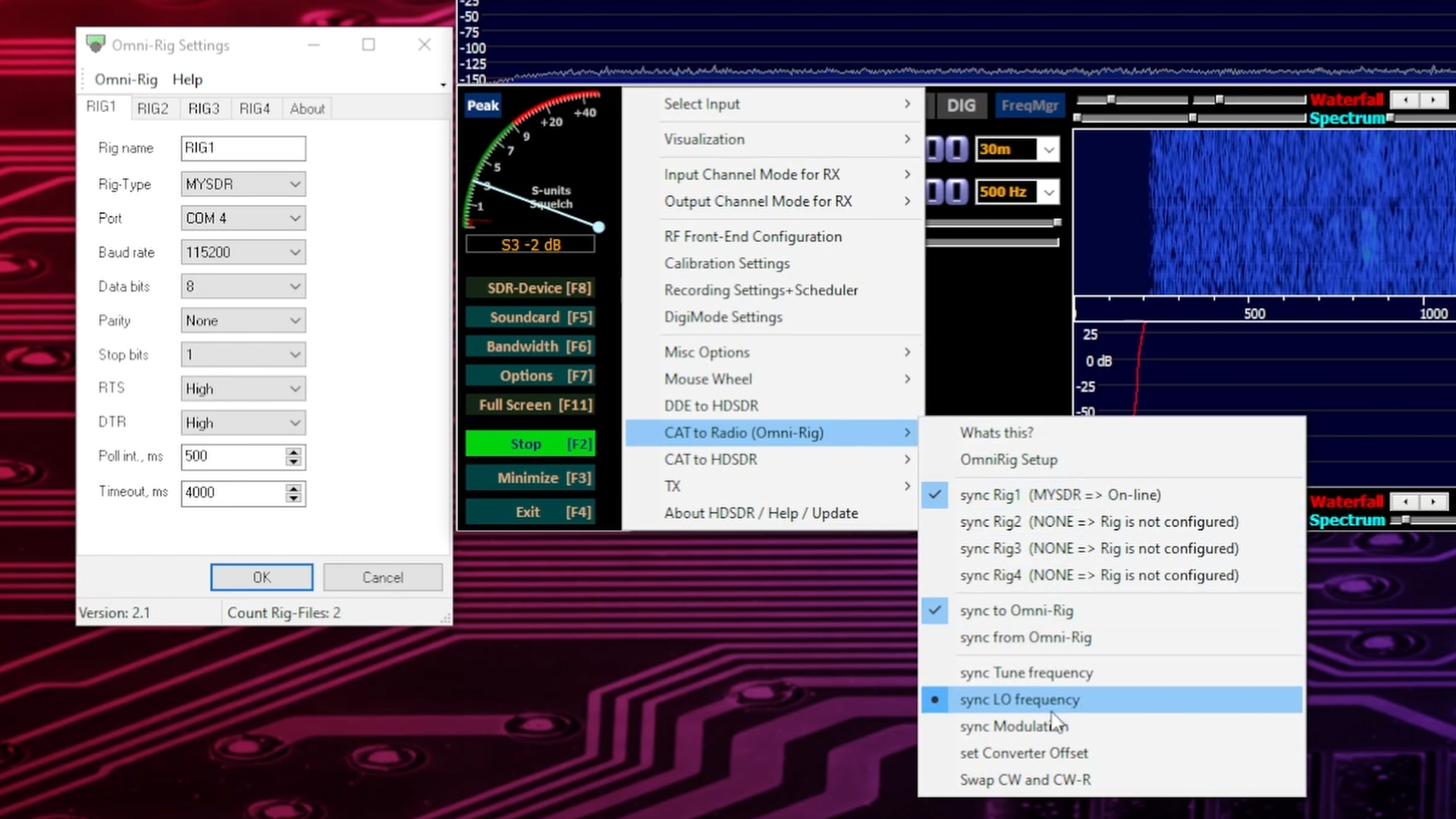Image resolution: width=1456 pixels, height=819 pixels.
Task: Switch to the RIG2 tab
Action: tap(152, 108)
